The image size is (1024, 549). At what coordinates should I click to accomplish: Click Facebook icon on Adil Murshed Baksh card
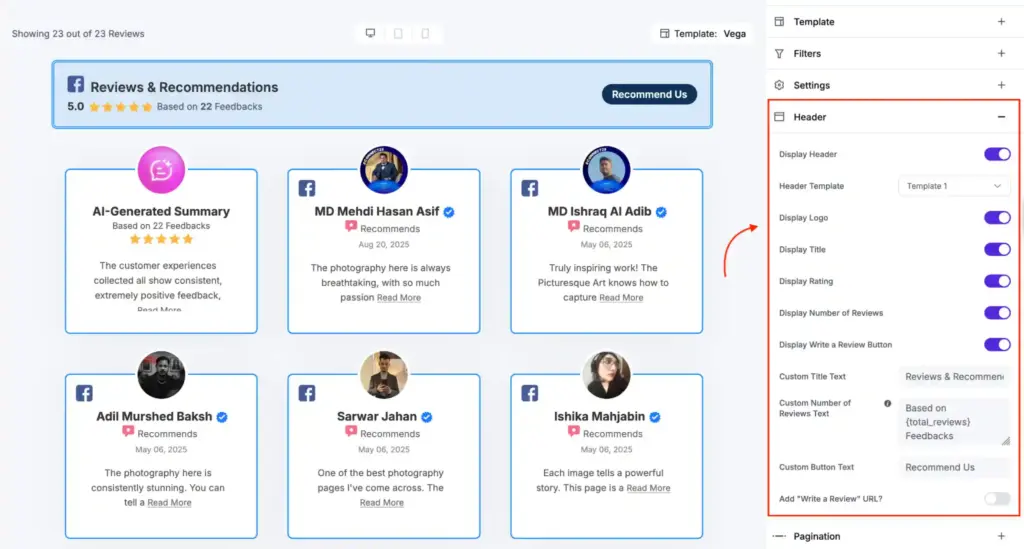[84, 393]
